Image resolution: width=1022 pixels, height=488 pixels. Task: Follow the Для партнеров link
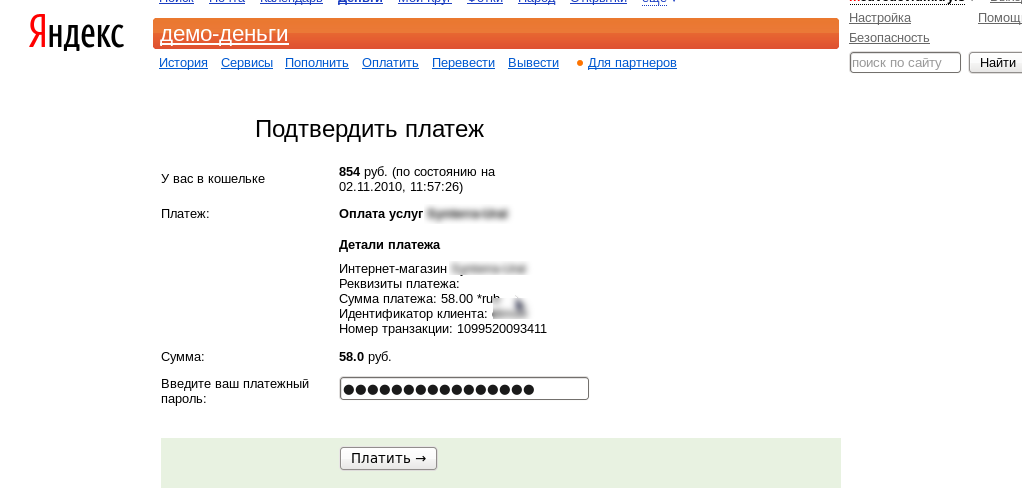coord(632,63)
